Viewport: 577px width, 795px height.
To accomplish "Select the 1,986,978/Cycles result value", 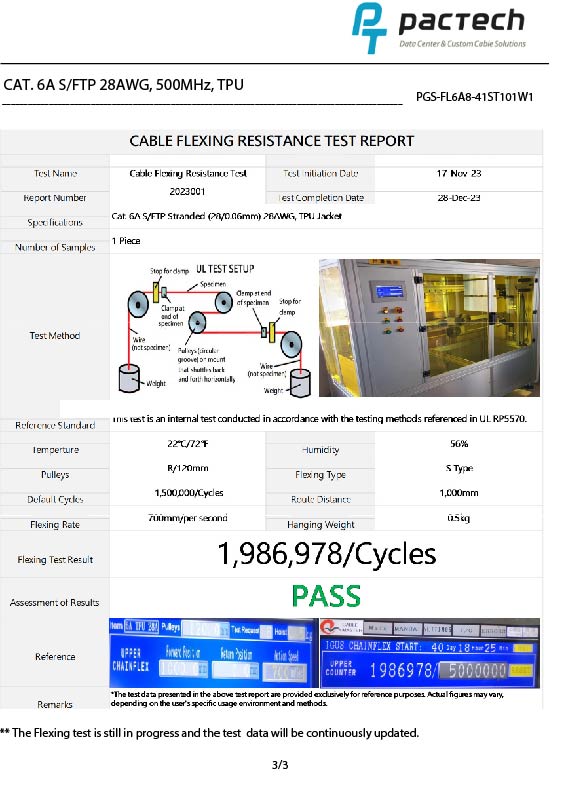I will coord(327,554).
